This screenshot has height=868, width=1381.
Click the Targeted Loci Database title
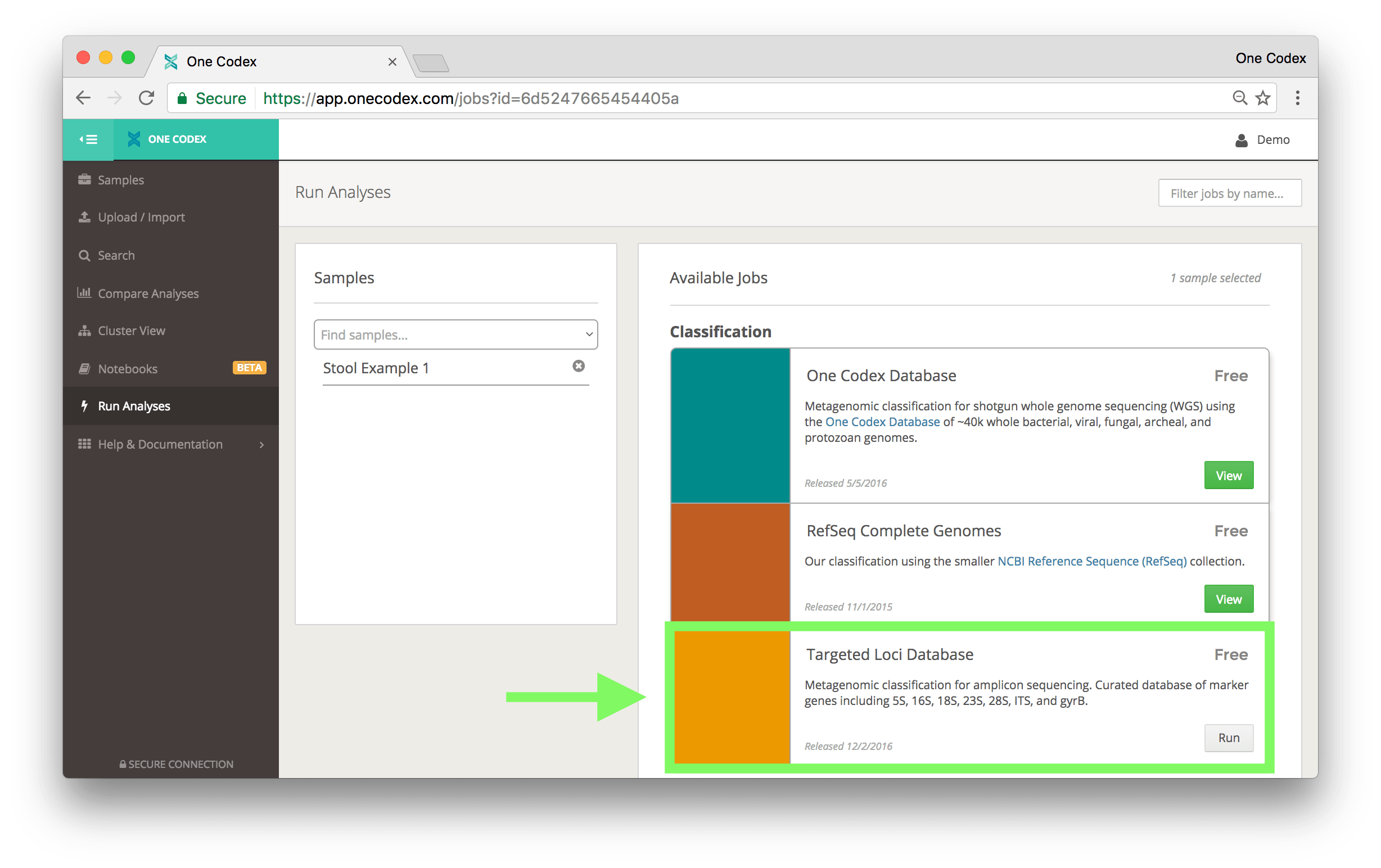click(890, 654)
